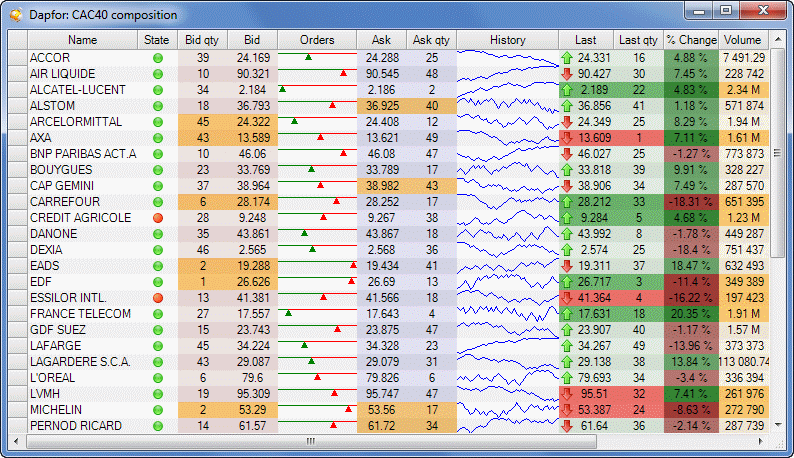The image size is (794, 458).
Task: Click the vertical scrollbar thumb
Action: click(x=777, y=153)
